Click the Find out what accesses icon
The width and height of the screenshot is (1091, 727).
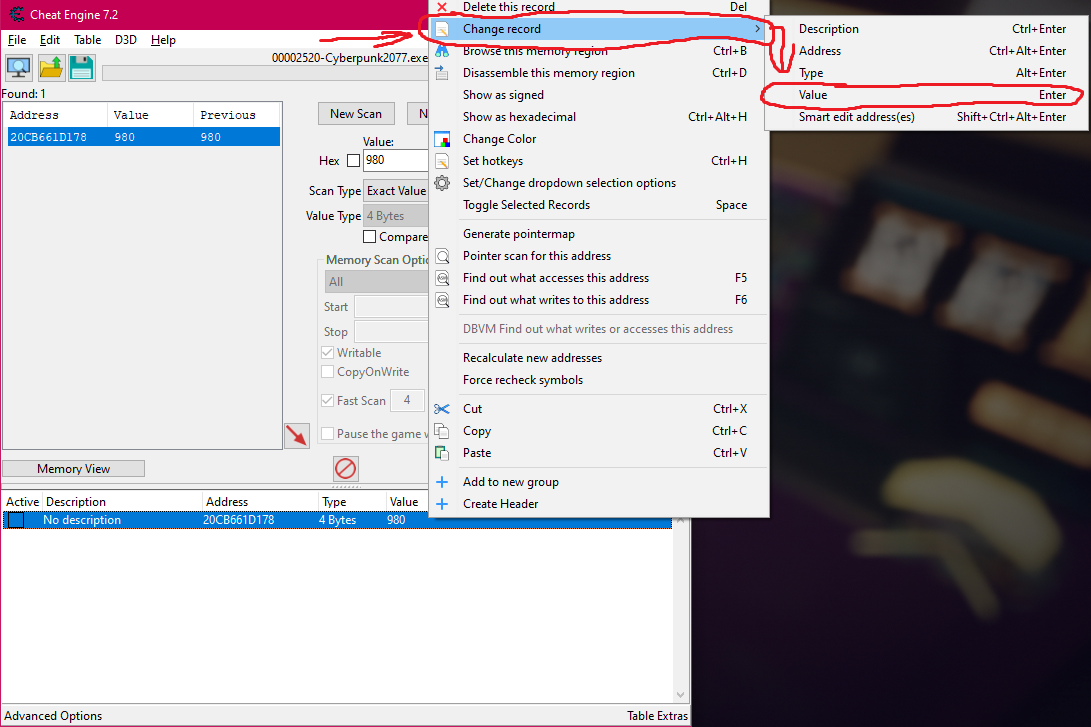pyautogui.click(x=442, y=278)
